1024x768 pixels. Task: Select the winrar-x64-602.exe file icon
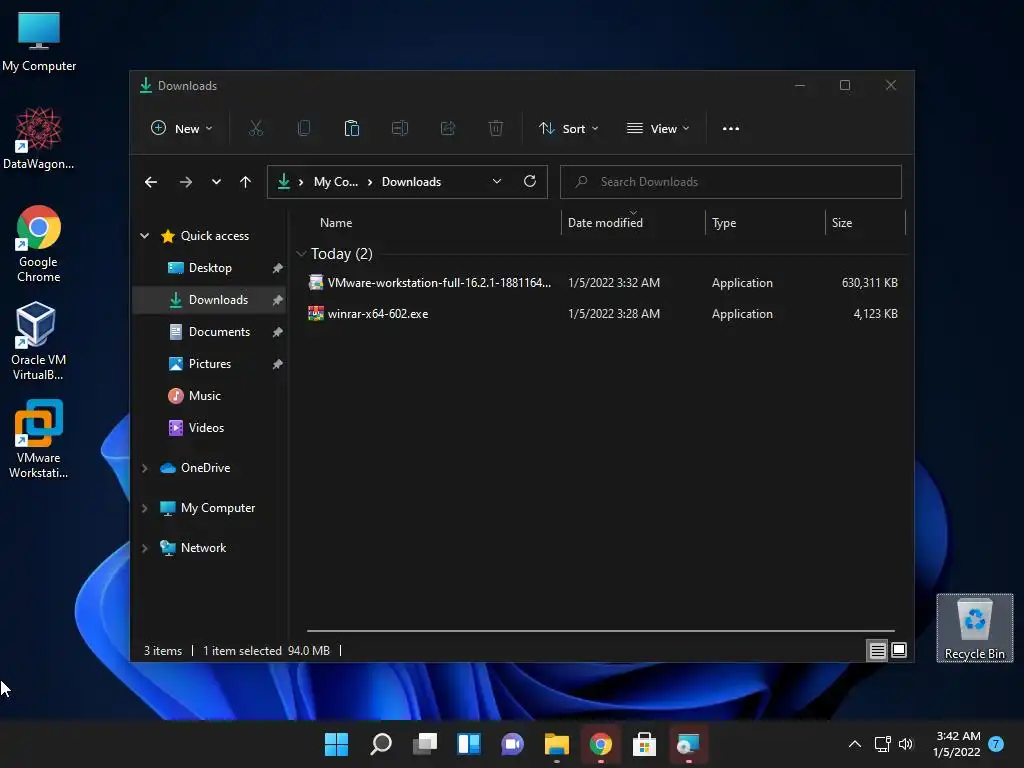315,314
